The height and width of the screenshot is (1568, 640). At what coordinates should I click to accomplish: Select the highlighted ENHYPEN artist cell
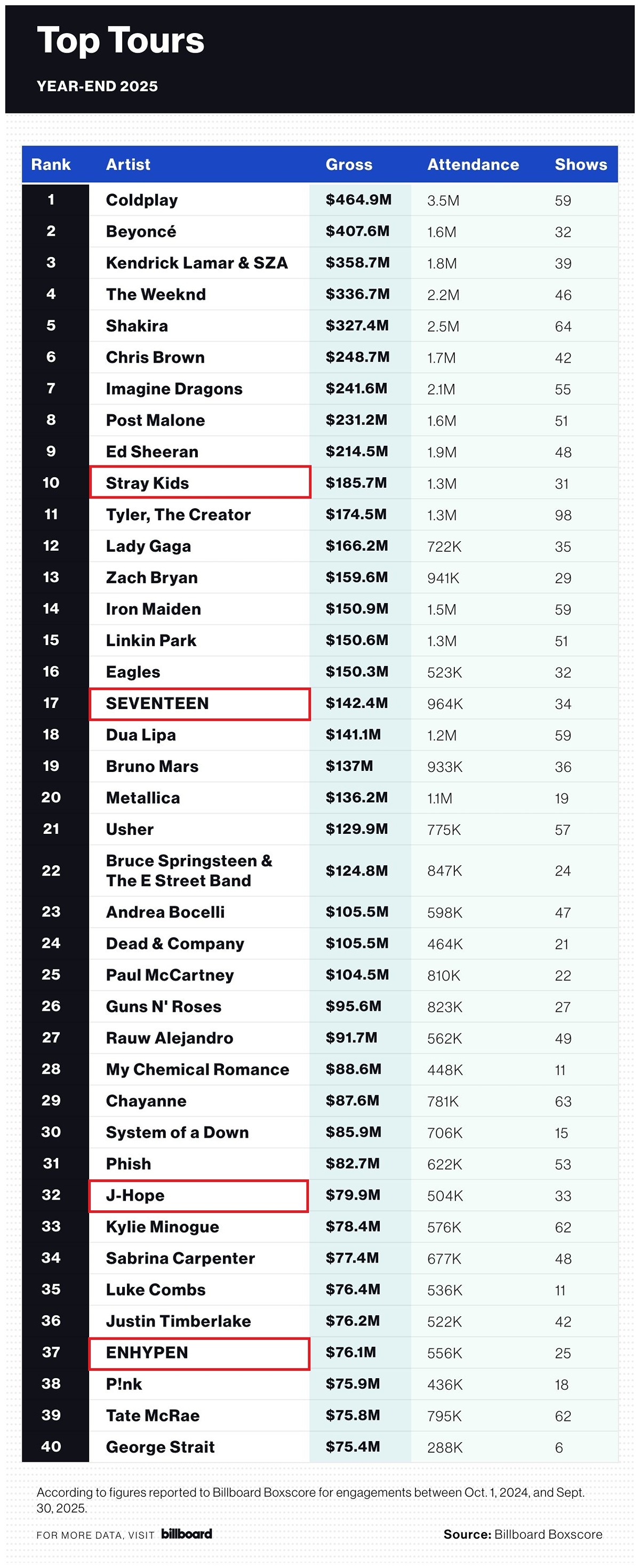tap(199, 1353)
